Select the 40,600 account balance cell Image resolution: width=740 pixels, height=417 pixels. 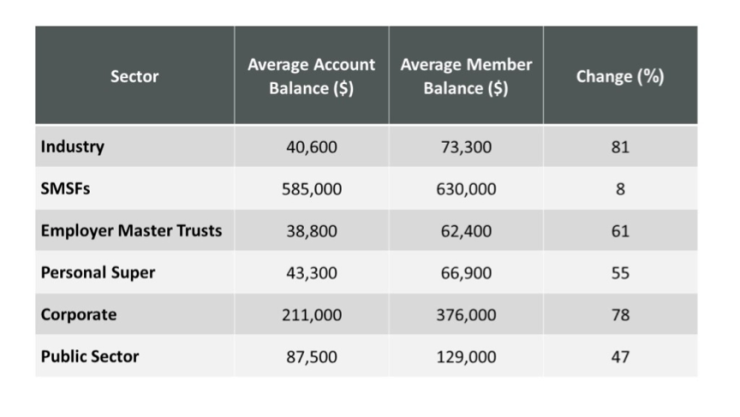click(312, 147)
